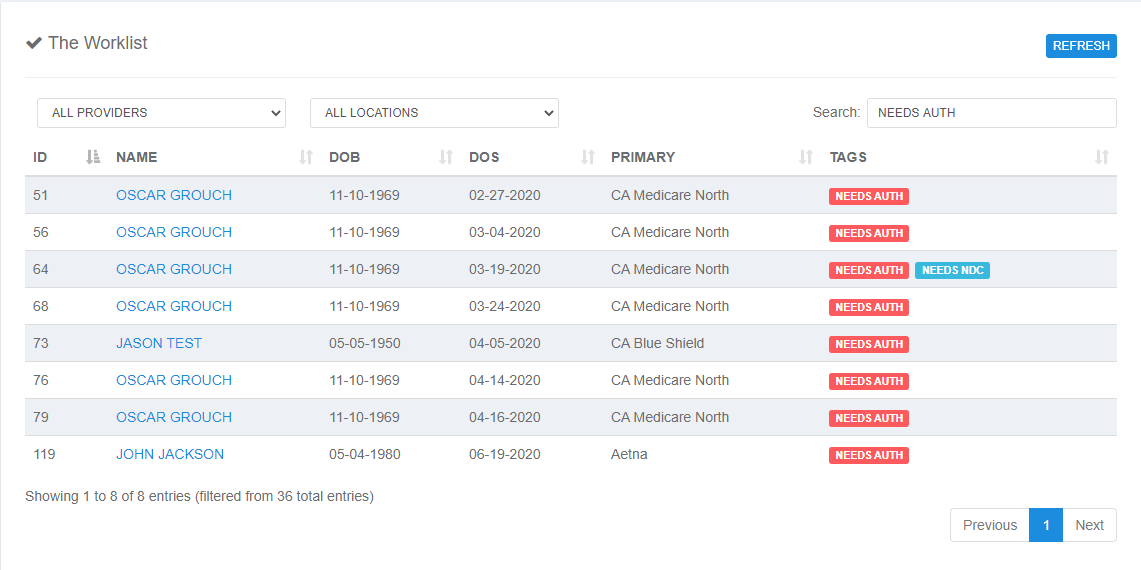1141x570 pixels.
Task: Sort by DOS column sort icon
Action: (x=588, y=157)
